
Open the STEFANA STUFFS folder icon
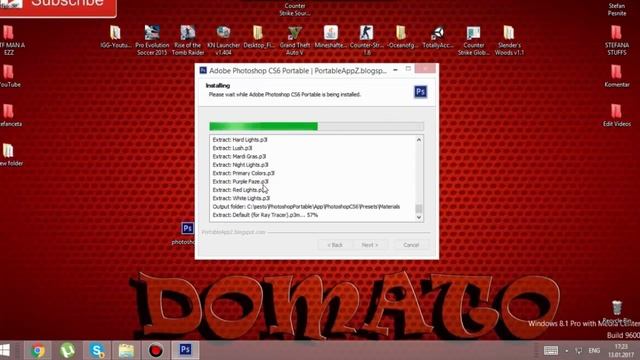616,40
